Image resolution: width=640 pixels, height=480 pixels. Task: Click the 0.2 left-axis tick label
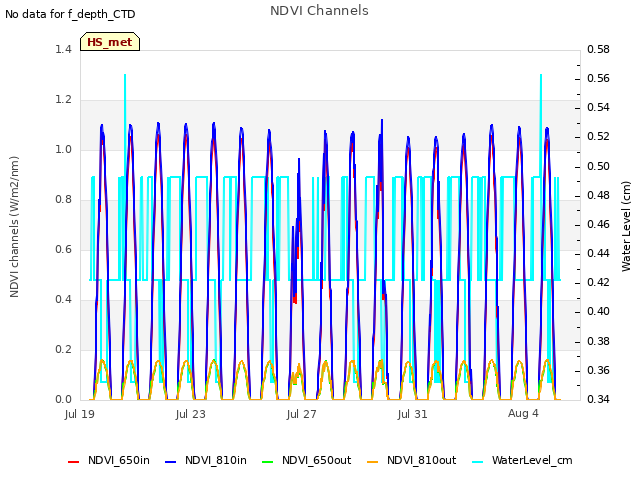coord(63,349)
